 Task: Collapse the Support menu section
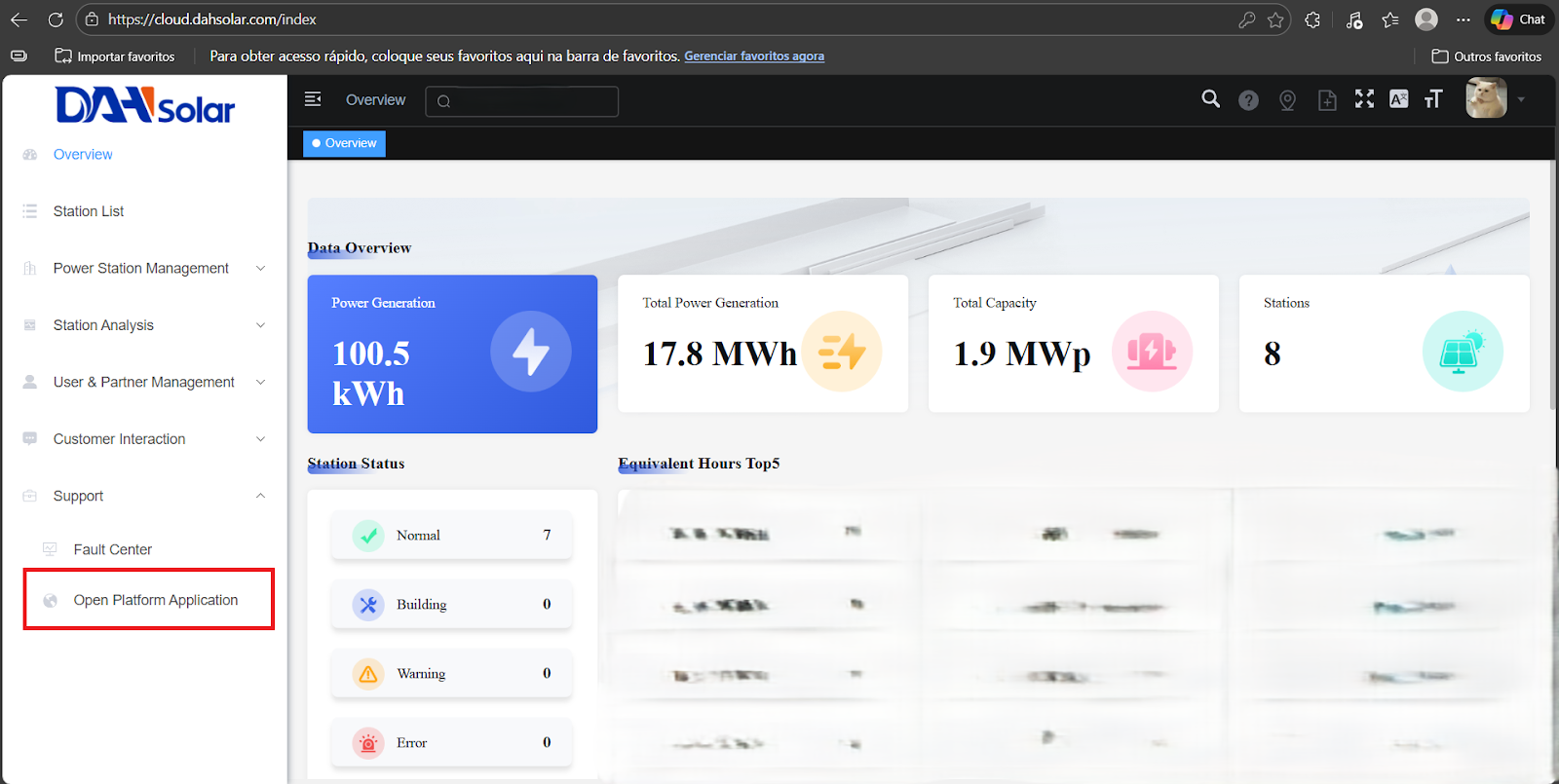tap(259, 496)
